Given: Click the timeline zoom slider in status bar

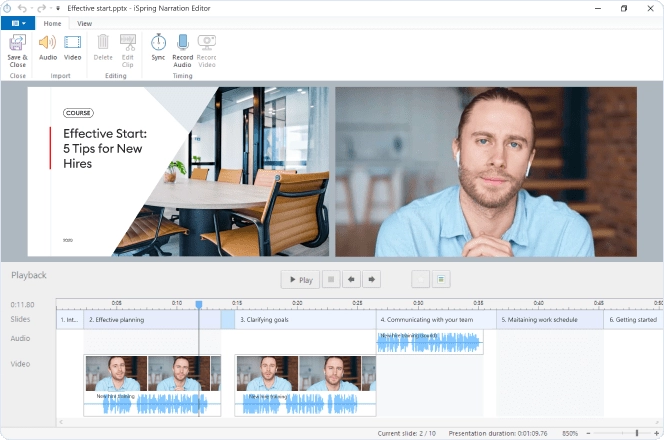Looking at the screenshot, I should [637, 433].
